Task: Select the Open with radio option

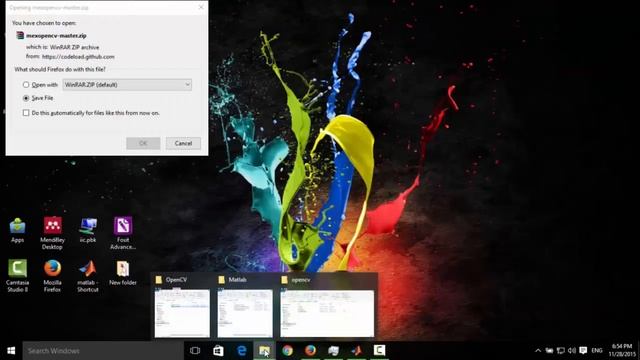Action: [26, 85]
